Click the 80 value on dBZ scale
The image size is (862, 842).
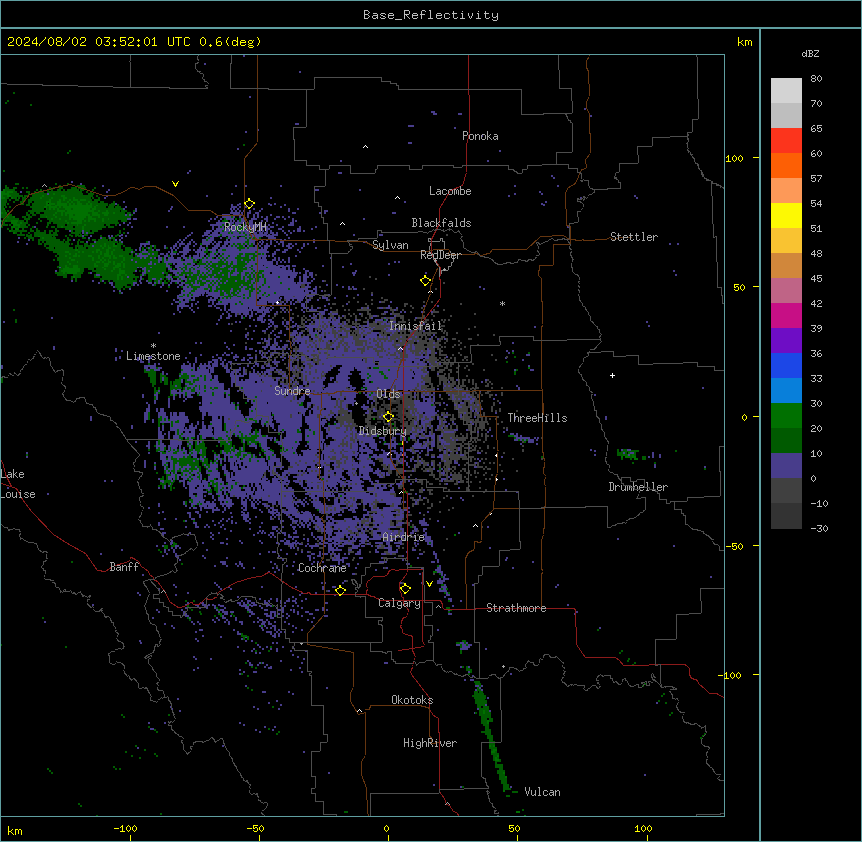(816, 79)
